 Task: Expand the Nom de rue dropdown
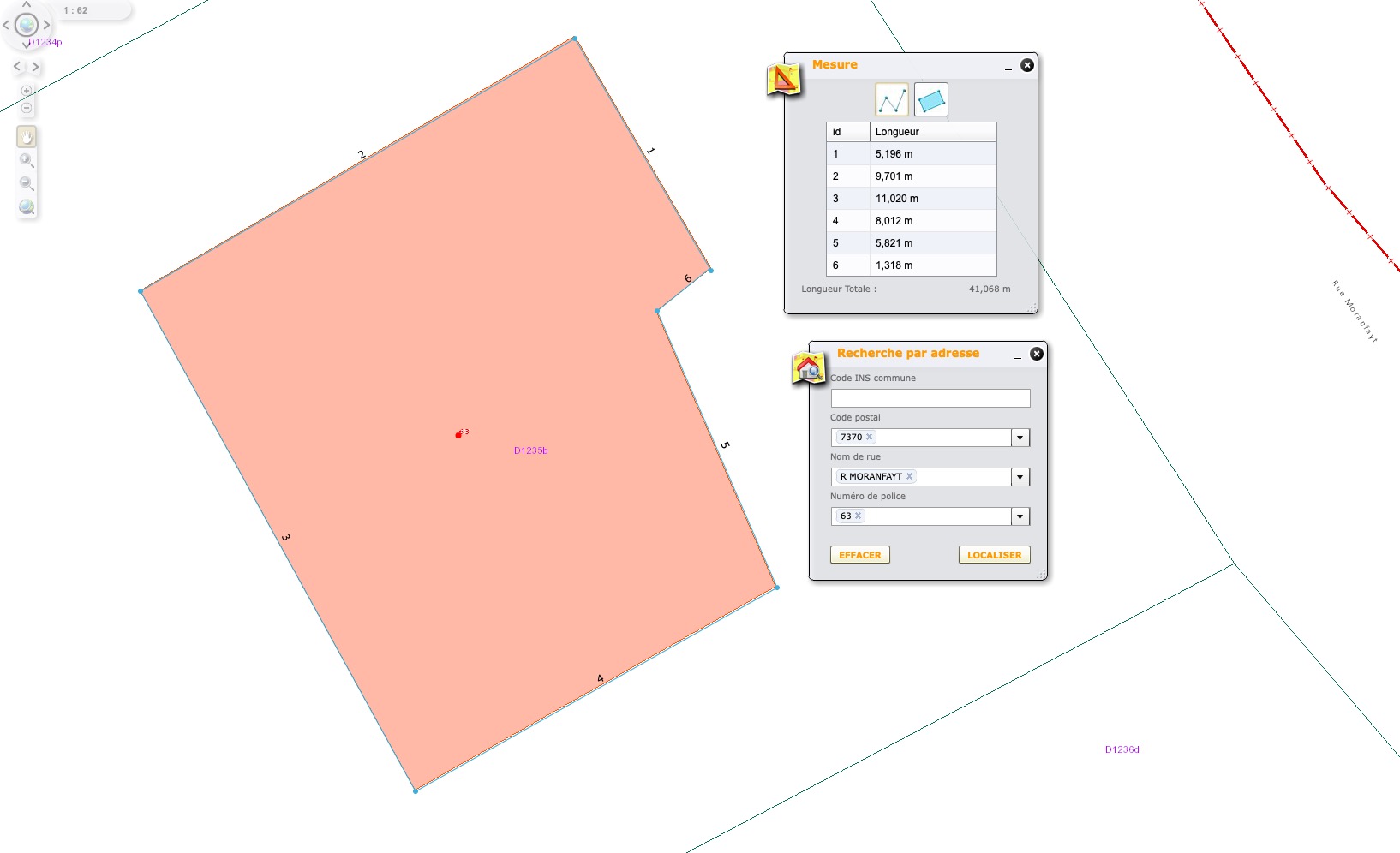[1020, 477]
